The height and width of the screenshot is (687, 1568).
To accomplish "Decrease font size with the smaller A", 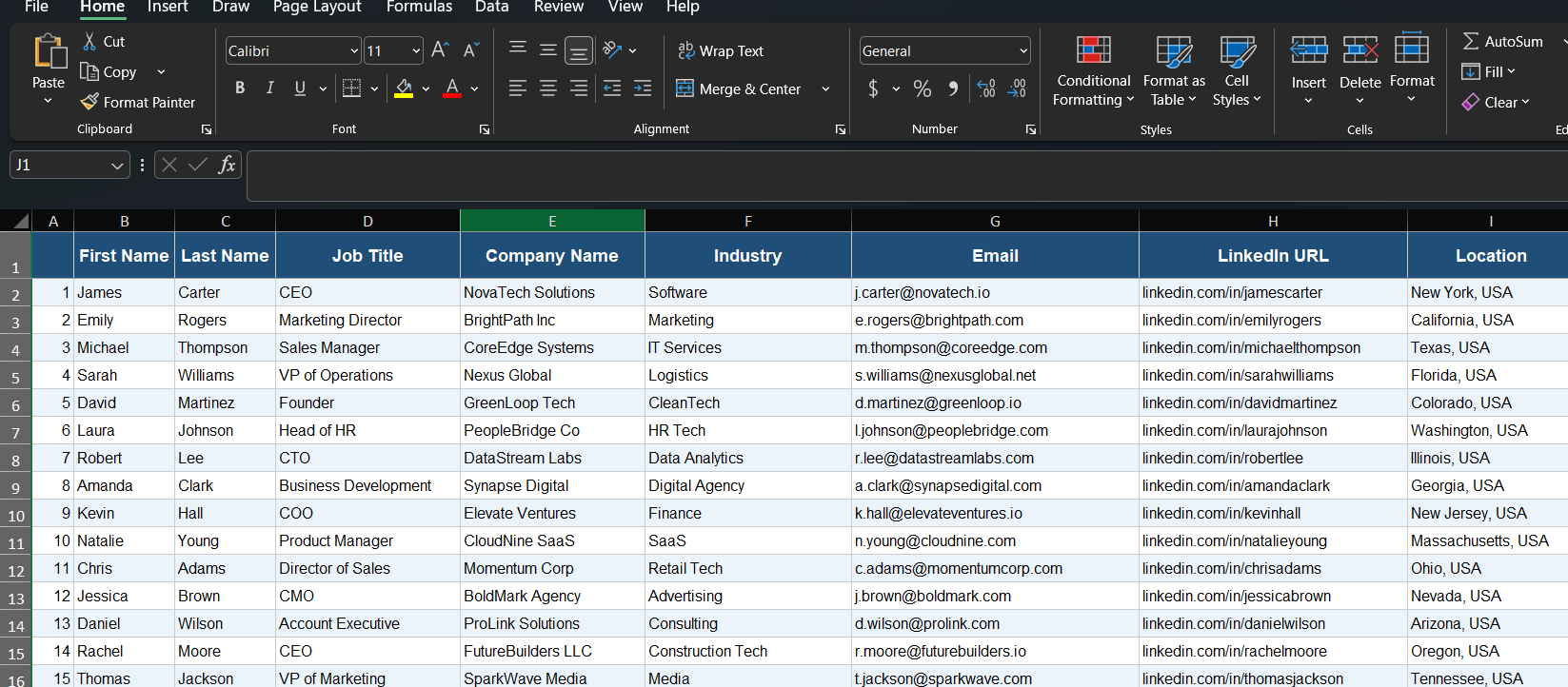I will point(471,50).
